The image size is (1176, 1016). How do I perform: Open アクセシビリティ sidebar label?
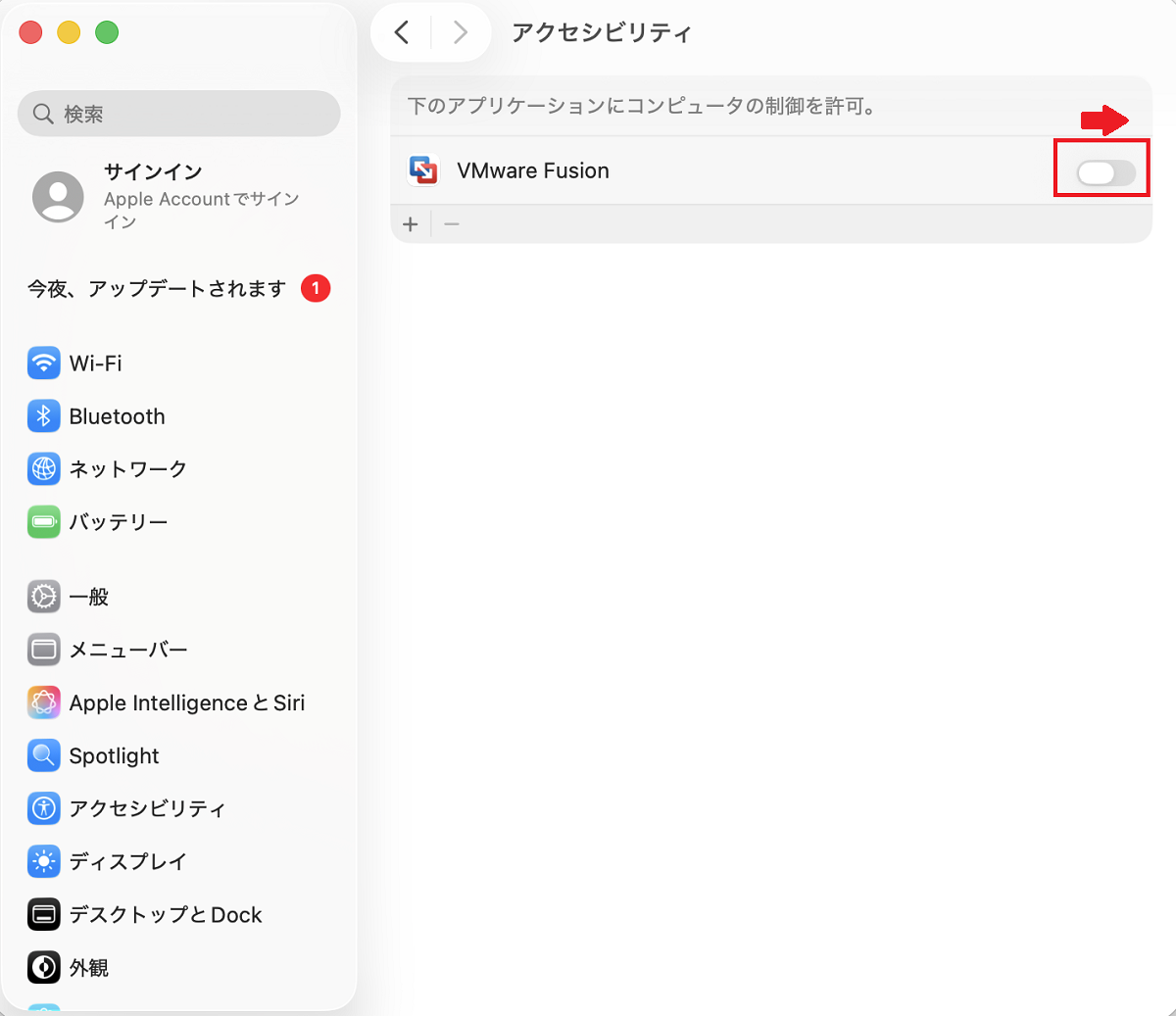[x=147, y=808]
